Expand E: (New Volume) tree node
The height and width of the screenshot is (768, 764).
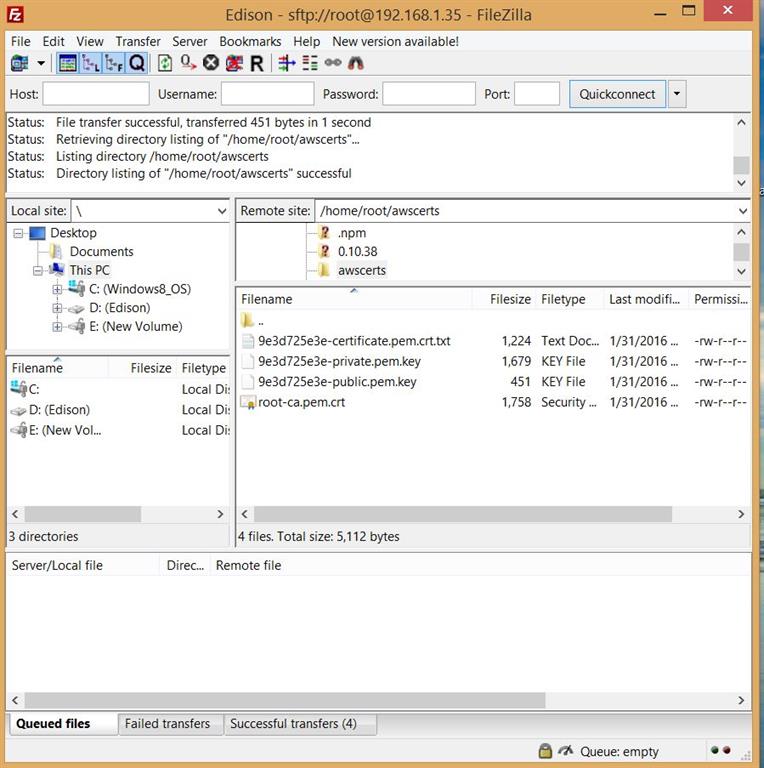[x=57, y=327]
